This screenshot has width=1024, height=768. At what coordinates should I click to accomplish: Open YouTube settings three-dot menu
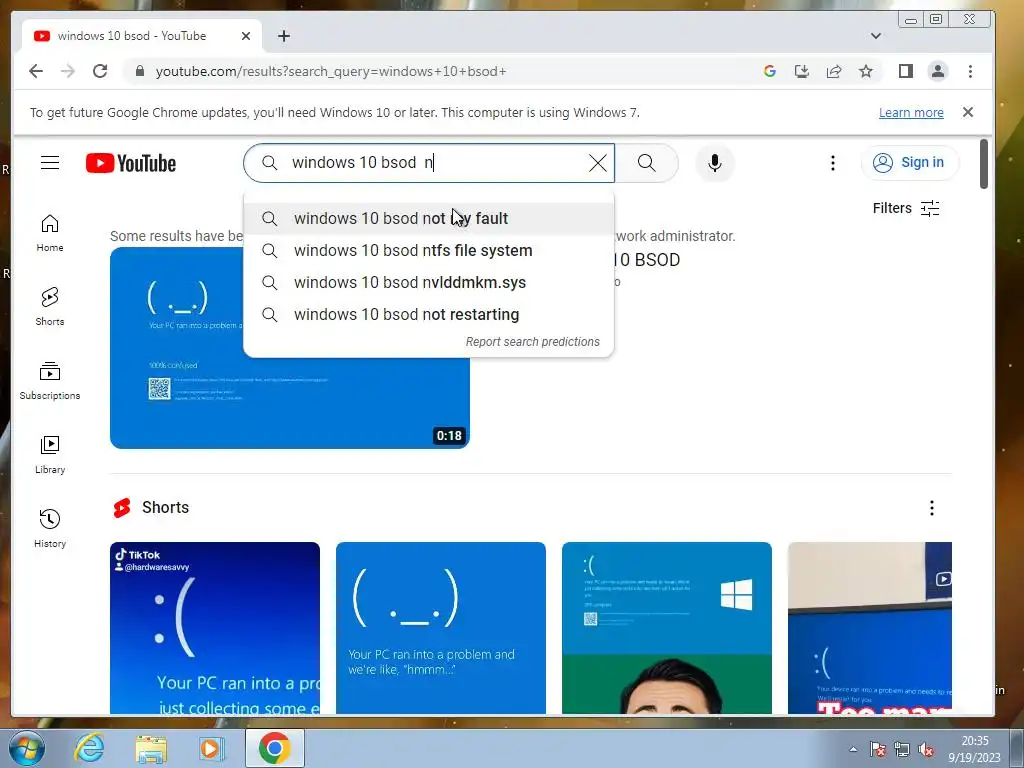point(833,163)
